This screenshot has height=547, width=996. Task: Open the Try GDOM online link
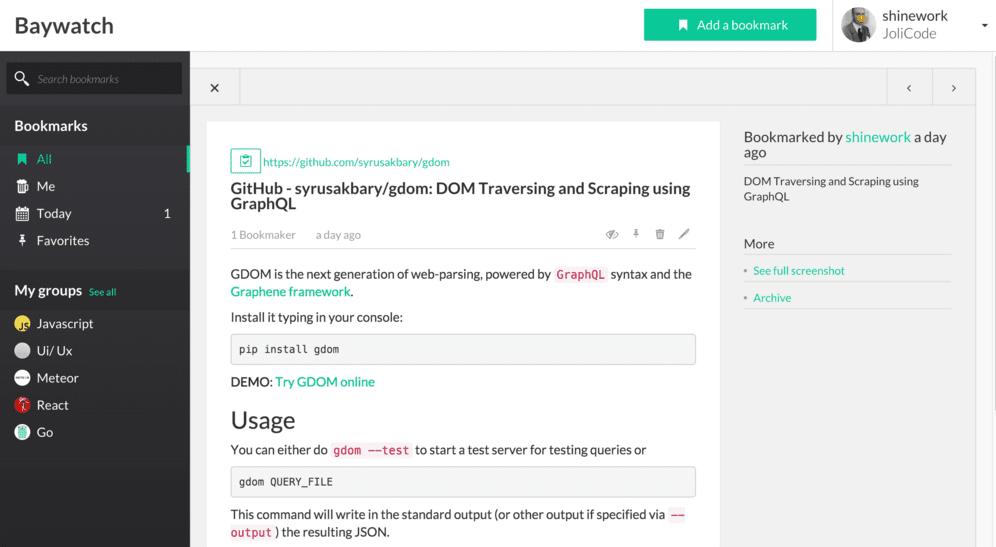pyautogui.click(x=325, y=382)
